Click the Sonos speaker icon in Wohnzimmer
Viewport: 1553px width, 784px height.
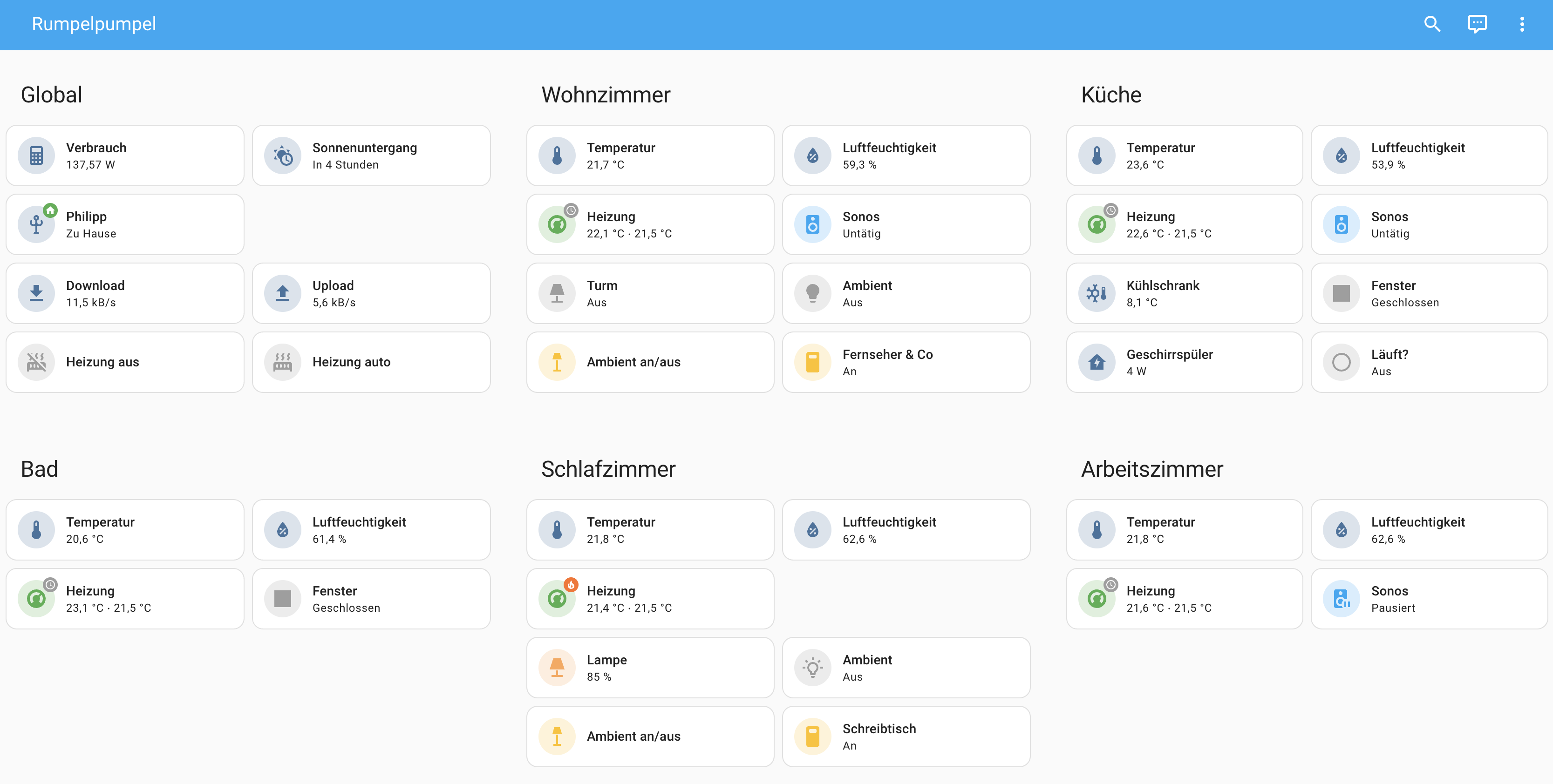click(x=813, y=223)
